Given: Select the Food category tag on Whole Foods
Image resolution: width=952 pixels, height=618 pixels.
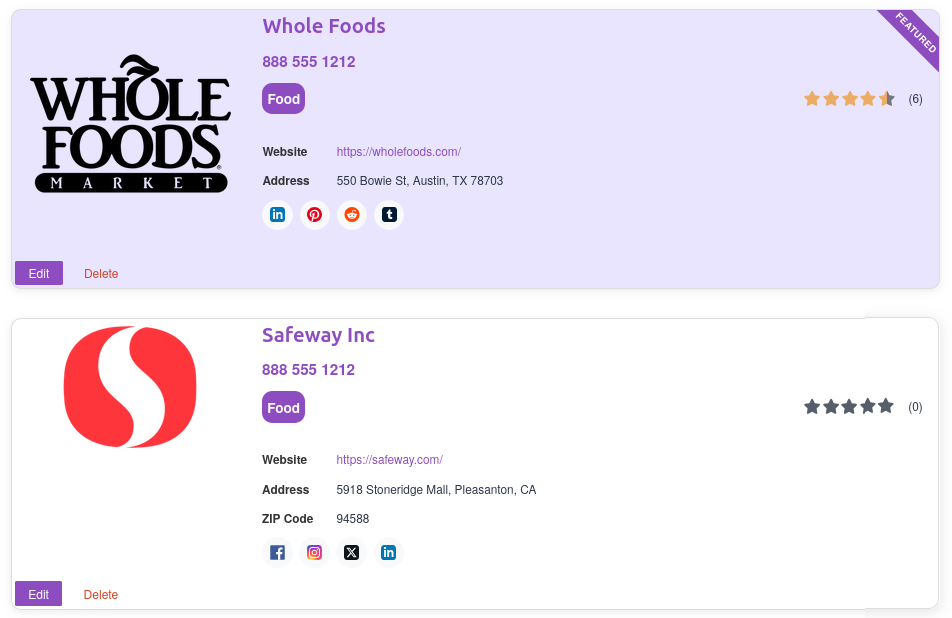Looking at the screenshot, I should [283, 99].
